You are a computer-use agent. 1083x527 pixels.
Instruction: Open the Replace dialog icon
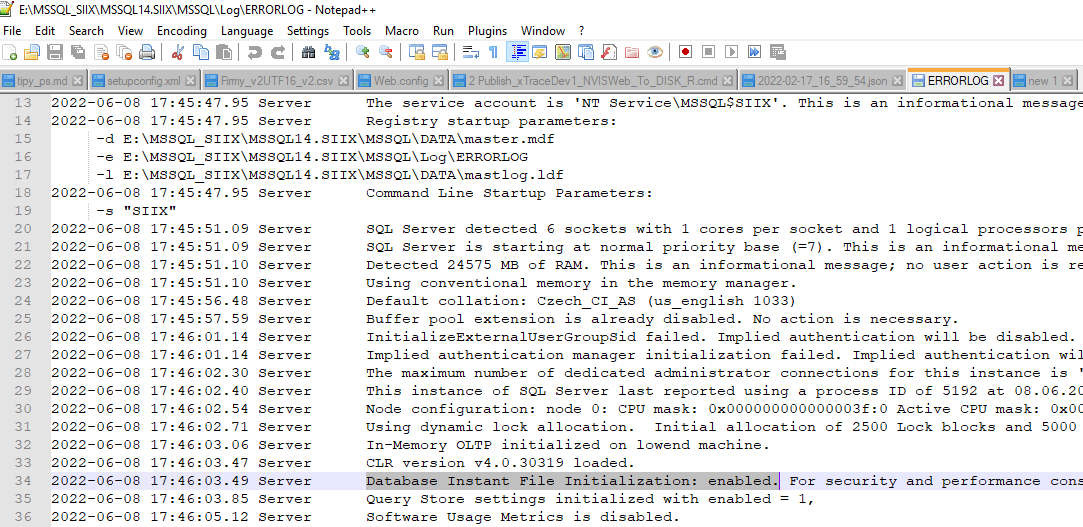tap(332, 52)
